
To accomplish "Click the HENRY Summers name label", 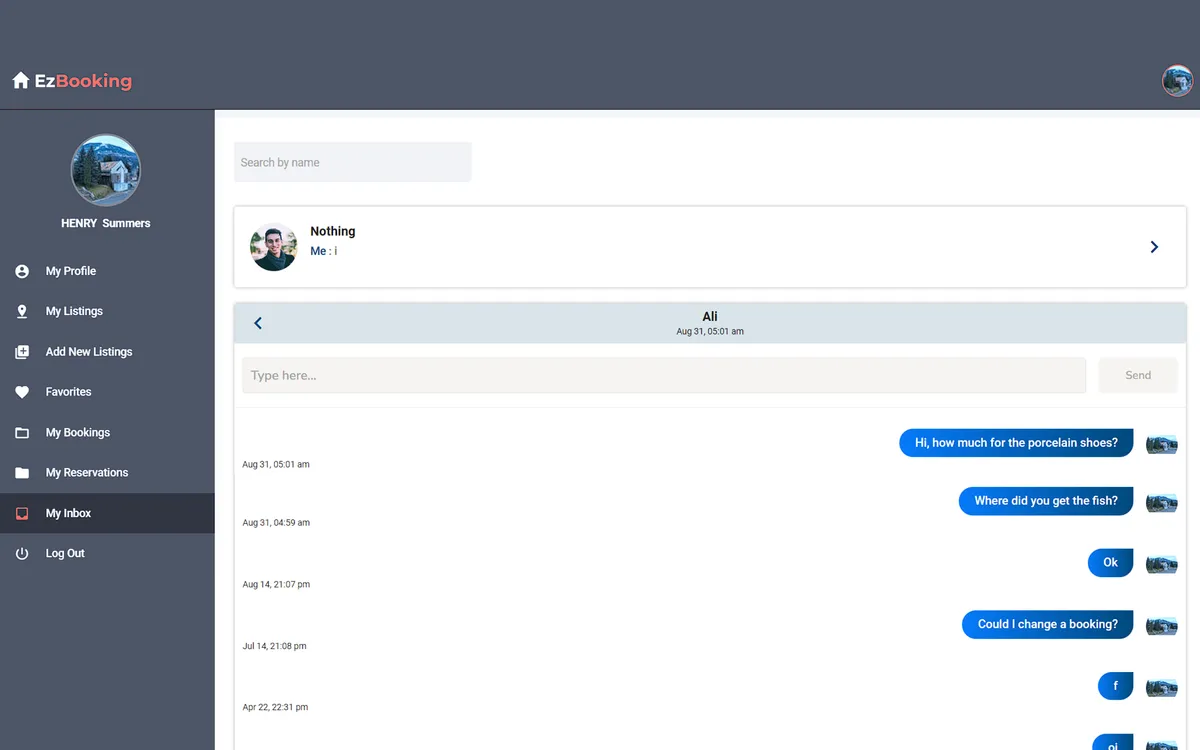I will click(x=106, y=223).
